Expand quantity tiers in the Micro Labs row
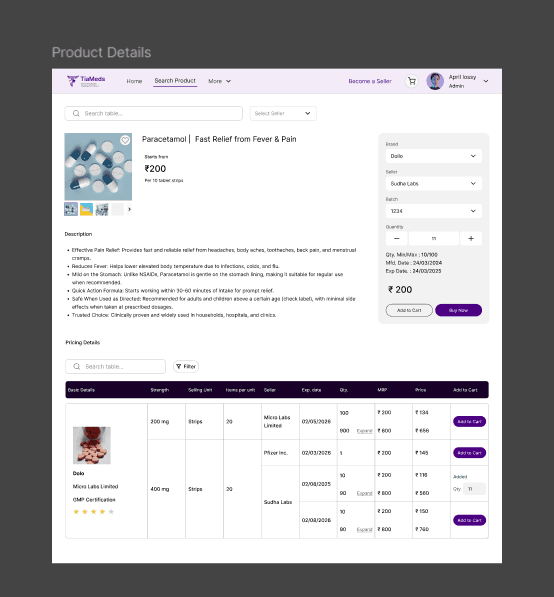Image resolution: width=554 pixels, height=597 pixels. tap(364, 431)
